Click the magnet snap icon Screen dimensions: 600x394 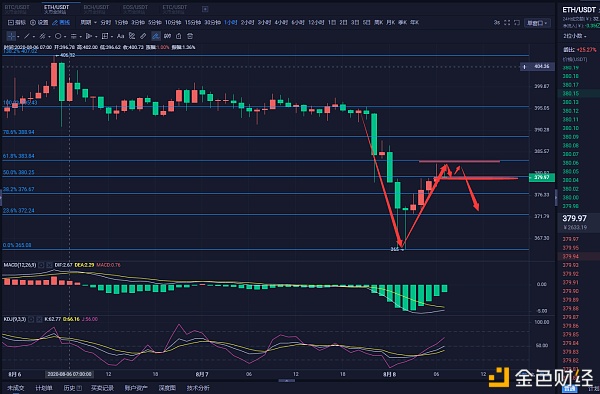[x=167, y=36]
